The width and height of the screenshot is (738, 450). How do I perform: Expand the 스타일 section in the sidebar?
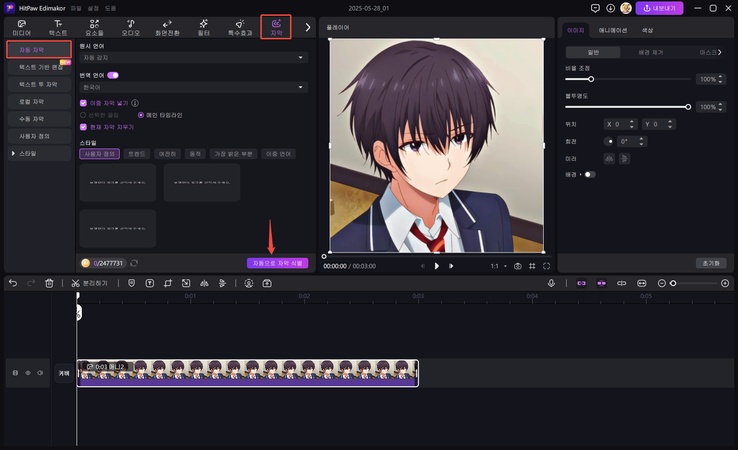(14, 154)
